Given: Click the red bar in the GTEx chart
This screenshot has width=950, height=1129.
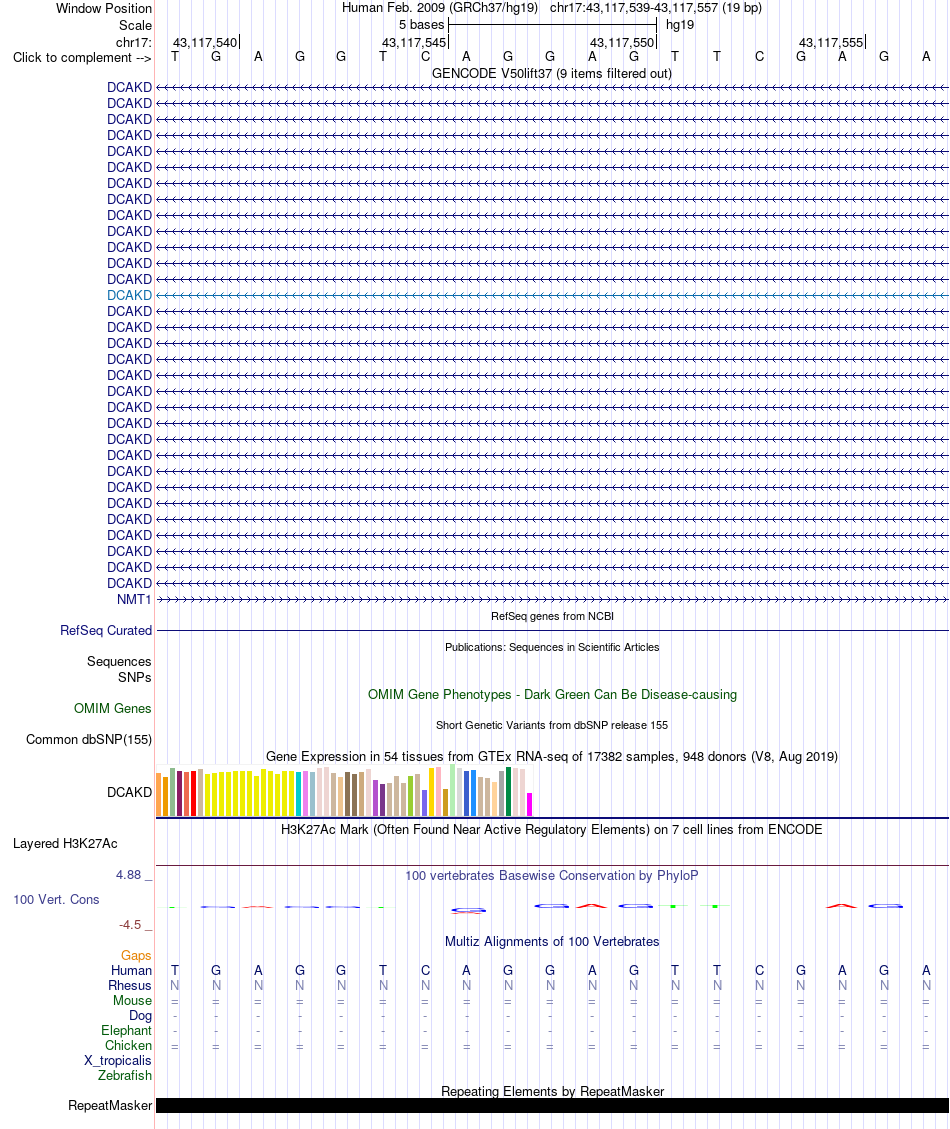Looking at the screenshot, I should pyautogui.click(x=193, y=793).
